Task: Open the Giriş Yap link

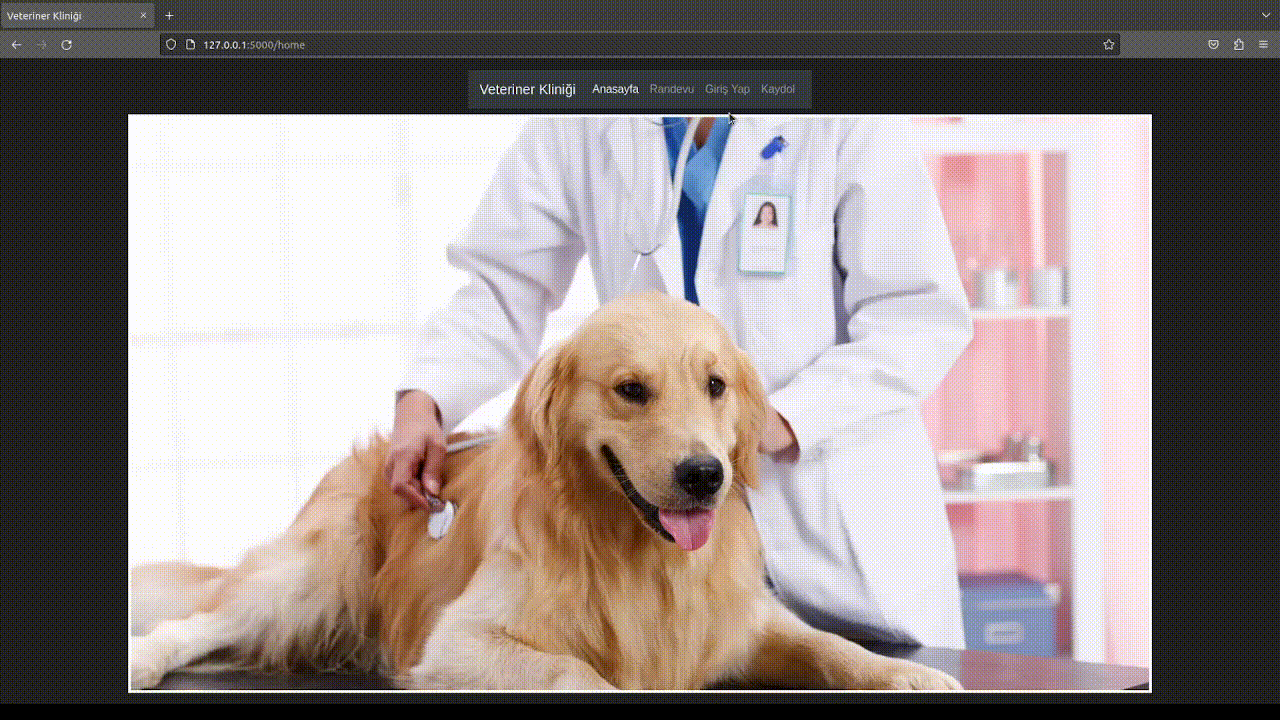Action: [x=727, y=89]
